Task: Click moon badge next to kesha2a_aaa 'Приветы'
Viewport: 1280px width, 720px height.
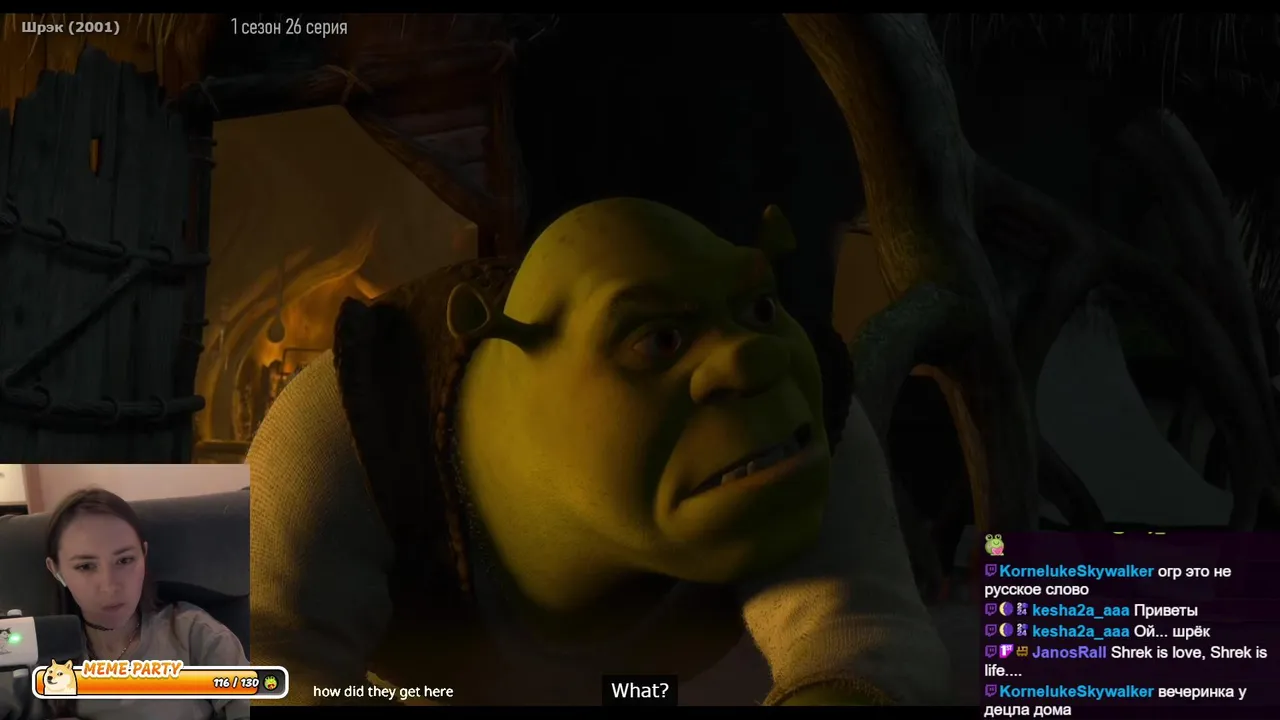Action: (1006, 610)
